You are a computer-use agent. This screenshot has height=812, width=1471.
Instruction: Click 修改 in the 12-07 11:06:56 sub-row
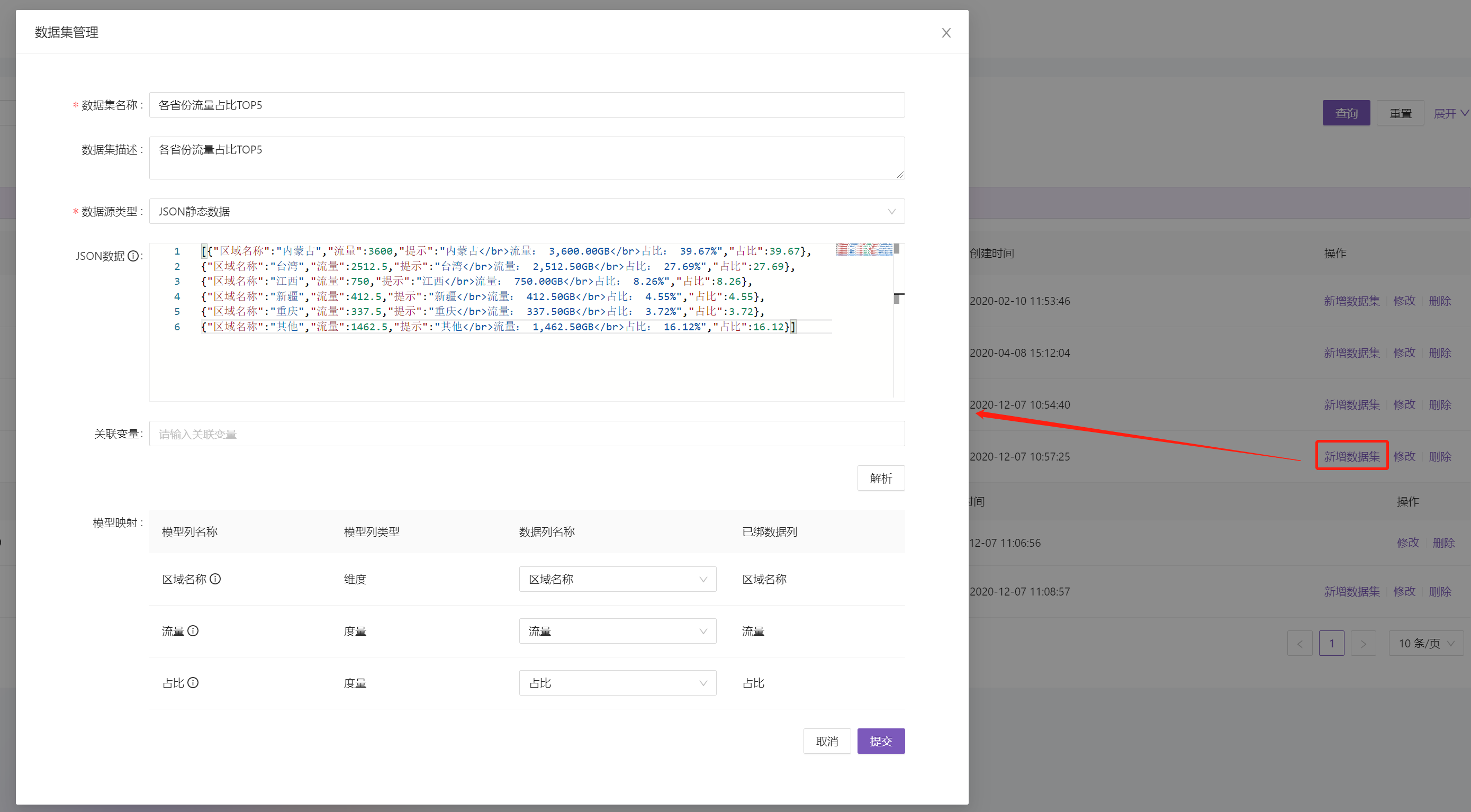point(1407,543)
